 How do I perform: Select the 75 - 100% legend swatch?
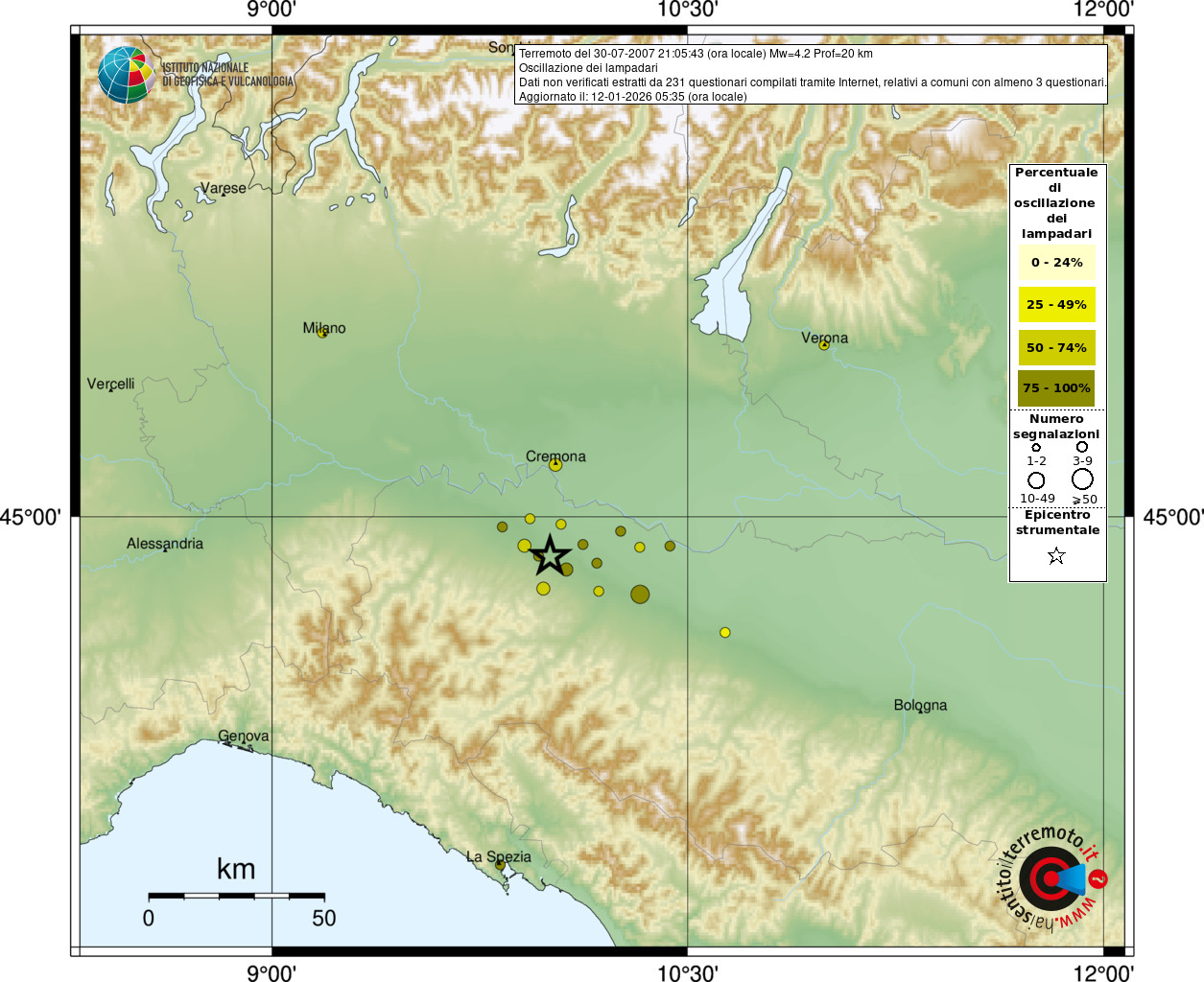click(1056, 388)
